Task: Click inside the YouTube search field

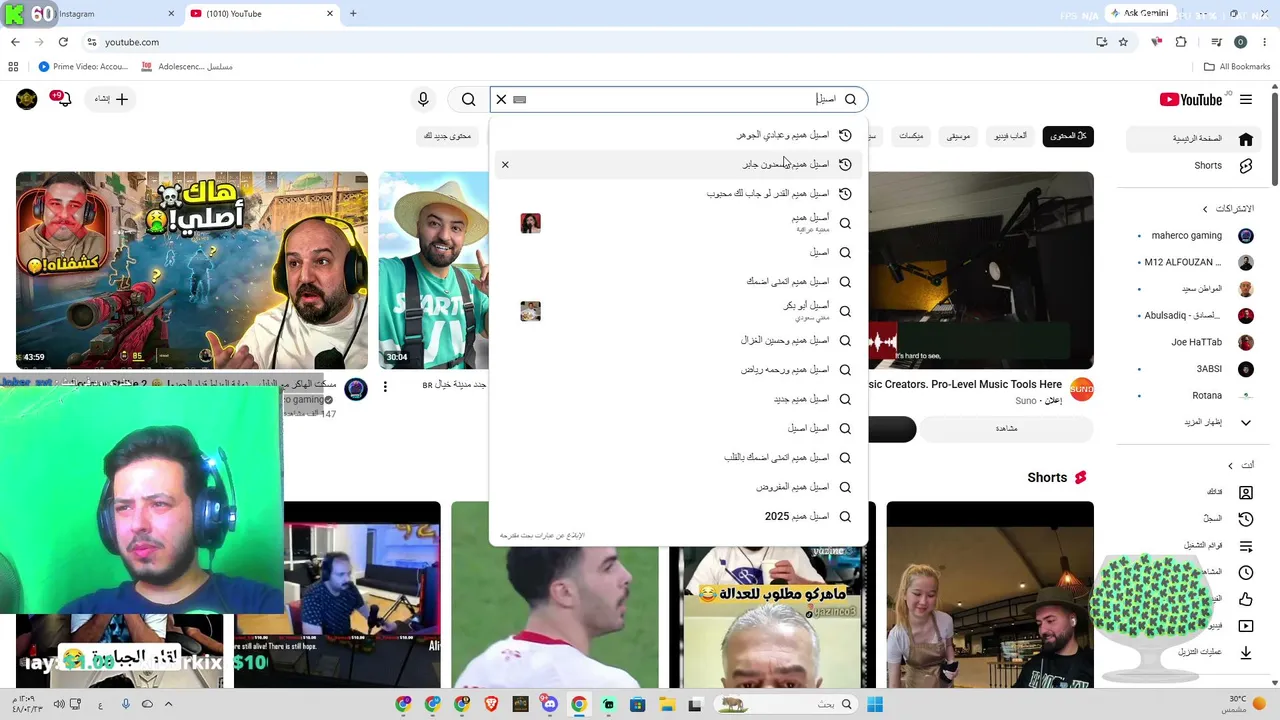Action: click(679, 99)
